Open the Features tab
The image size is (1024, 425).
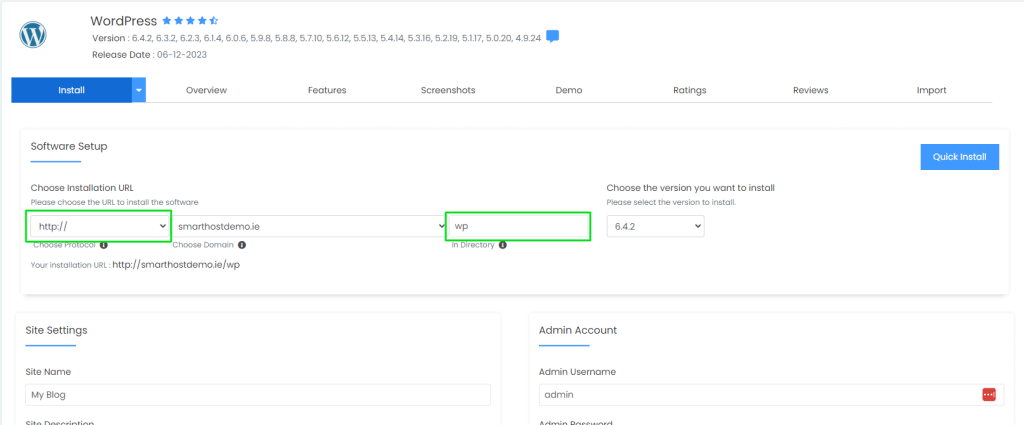327,90
